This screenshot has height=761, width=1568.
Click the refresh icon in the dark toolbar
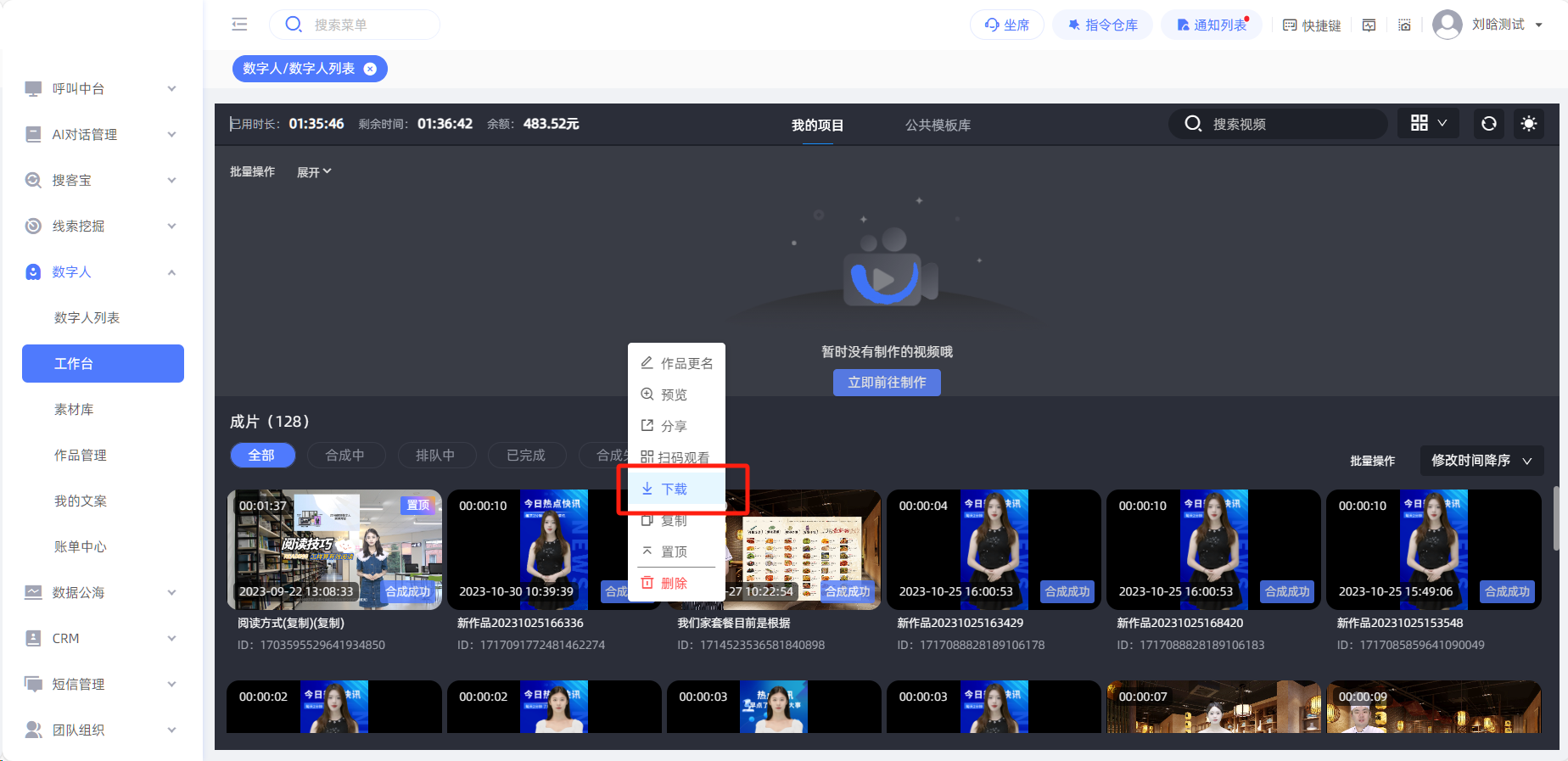click(x=1489, y=124)
